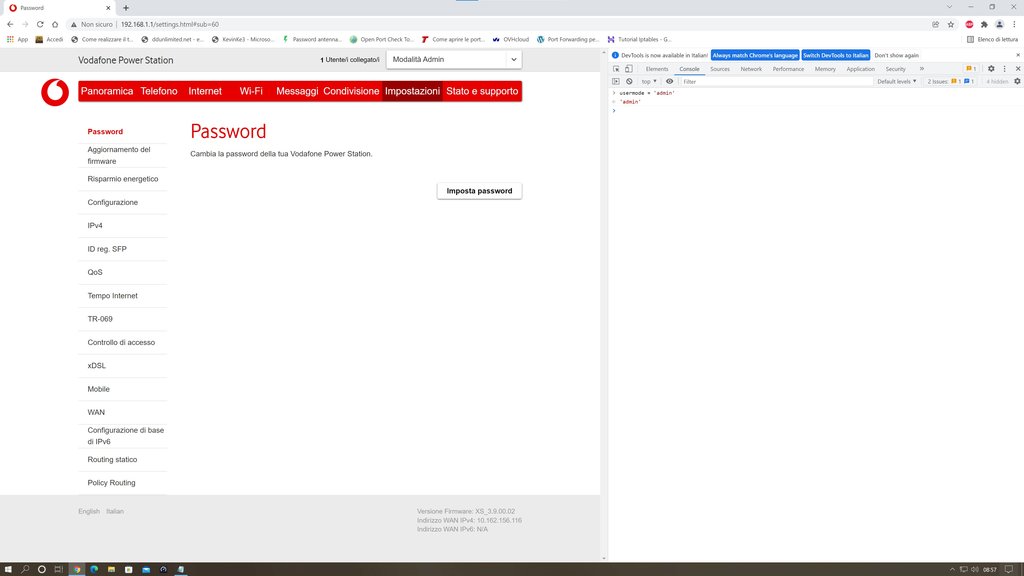Open Aggiornamento del firmware settings

(x=122, y=155)
